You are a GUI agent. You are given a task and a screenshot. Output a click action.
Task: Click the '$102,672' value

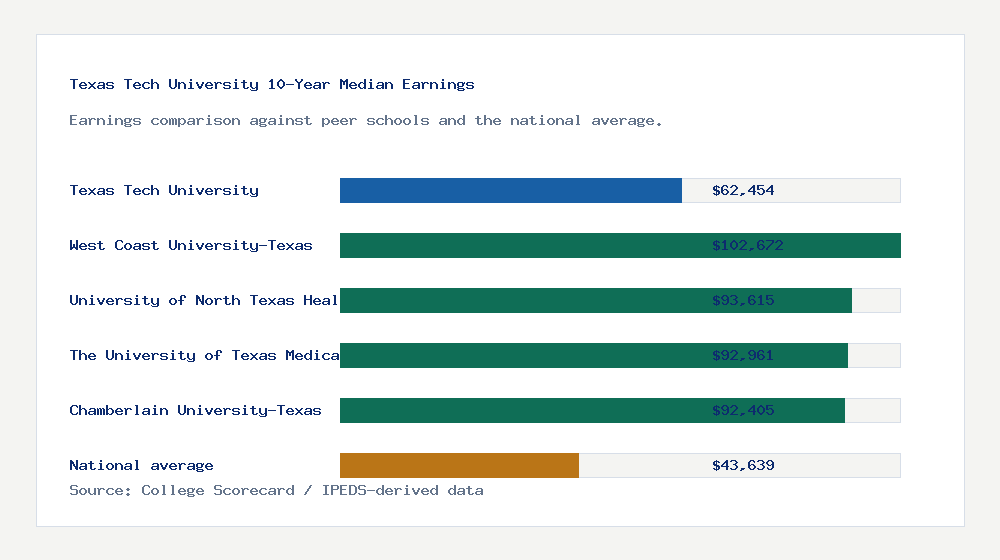pos(747,245)
